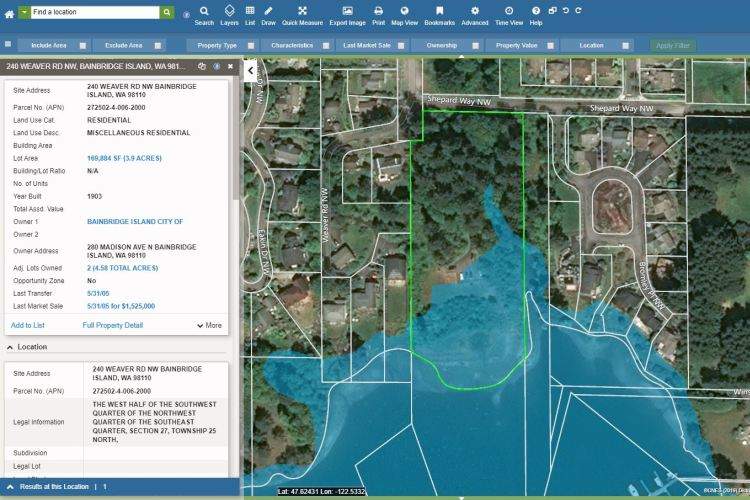Image resolution: width=750 pixels, height=500 pixels.
Task: Focus the Find a location field
Action: click(95, 12)
